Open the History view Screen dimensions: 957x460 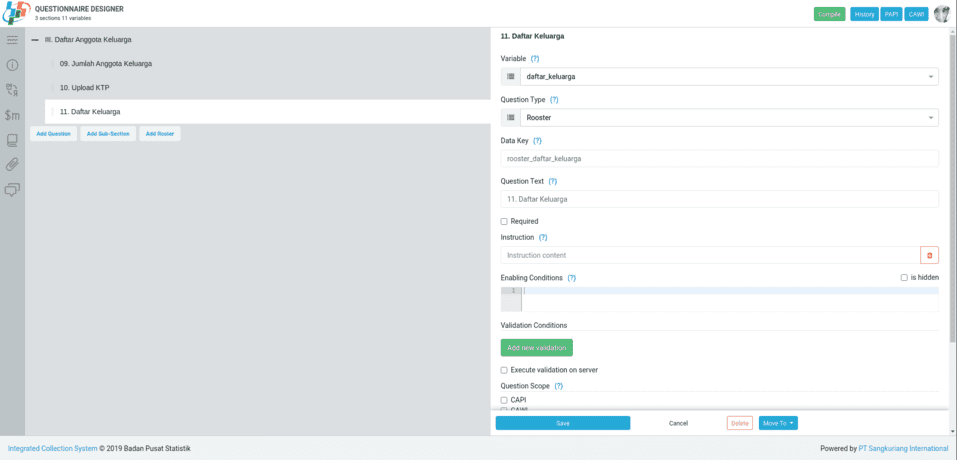click(x=864, y=14)
